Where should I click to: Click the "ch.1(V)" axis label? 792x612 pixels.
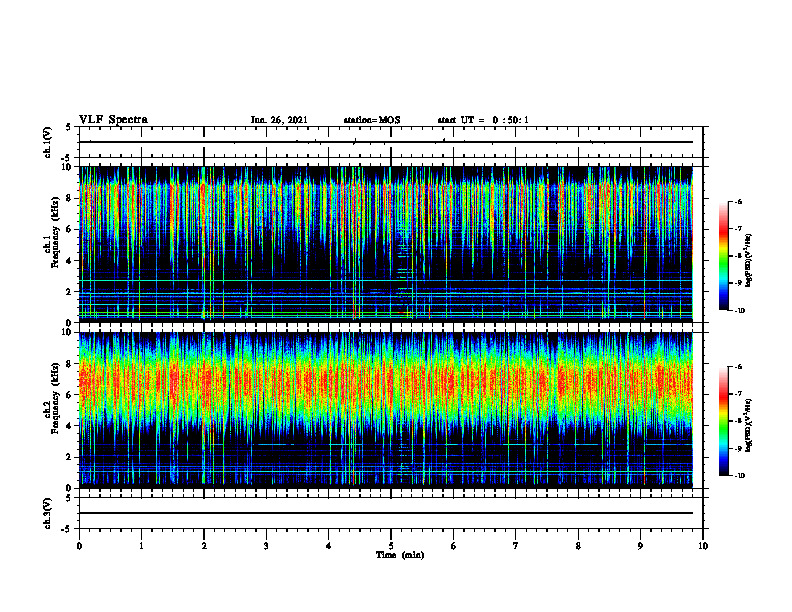pos(47,142)
